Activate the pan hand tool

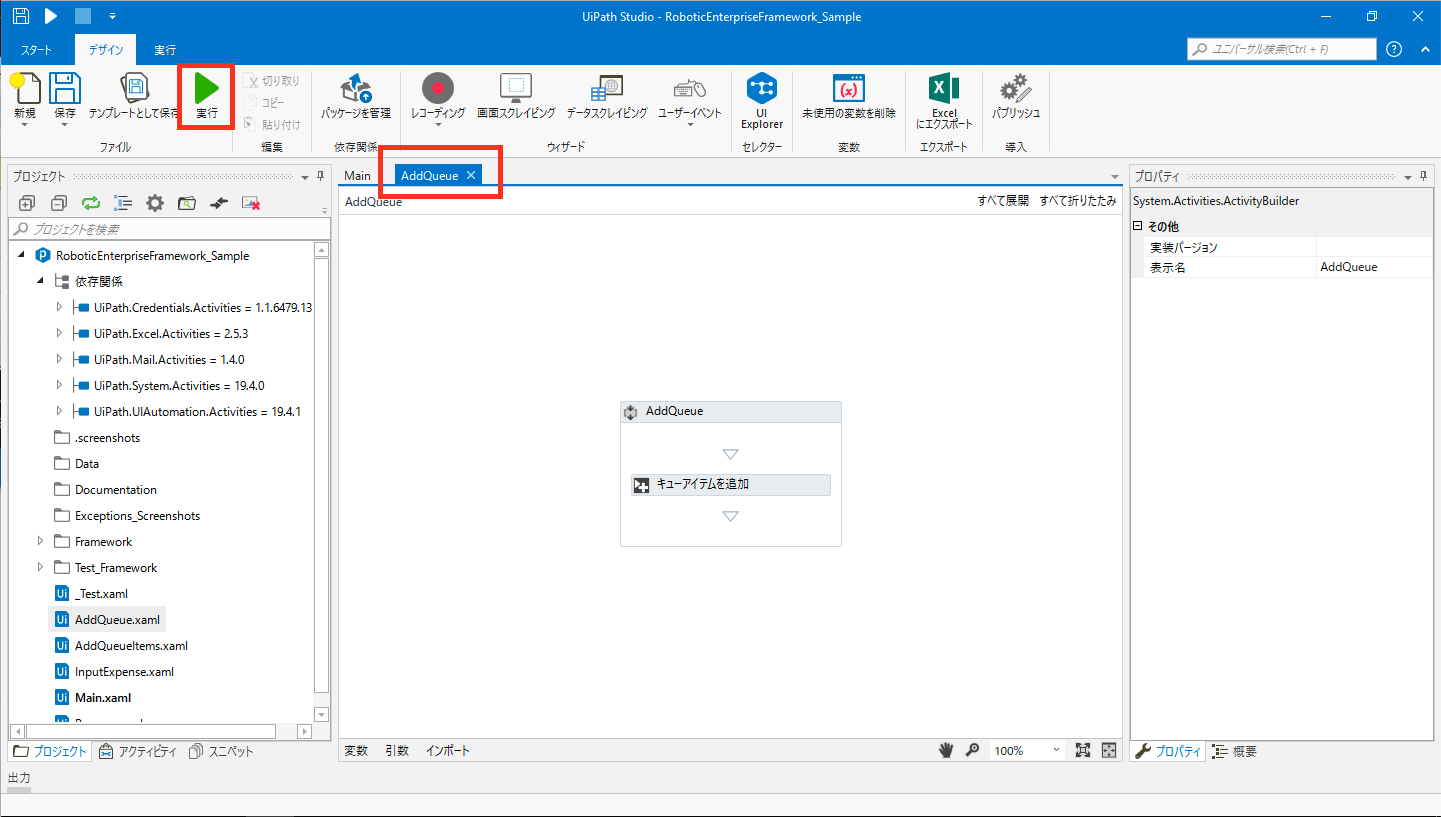tap(945, 750)
